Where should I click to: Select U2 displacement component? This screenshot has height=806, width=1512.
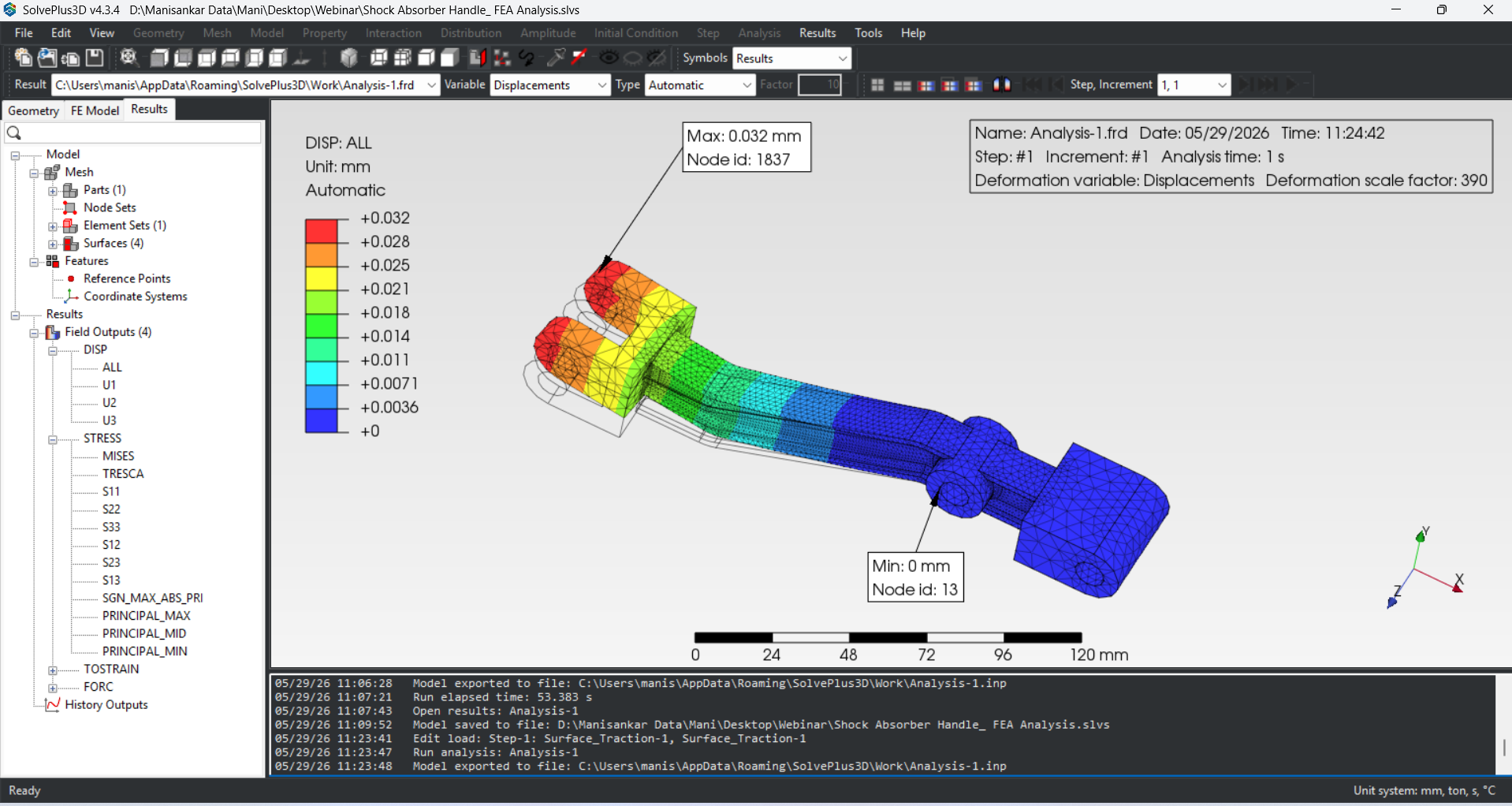[x=109, y=403]
